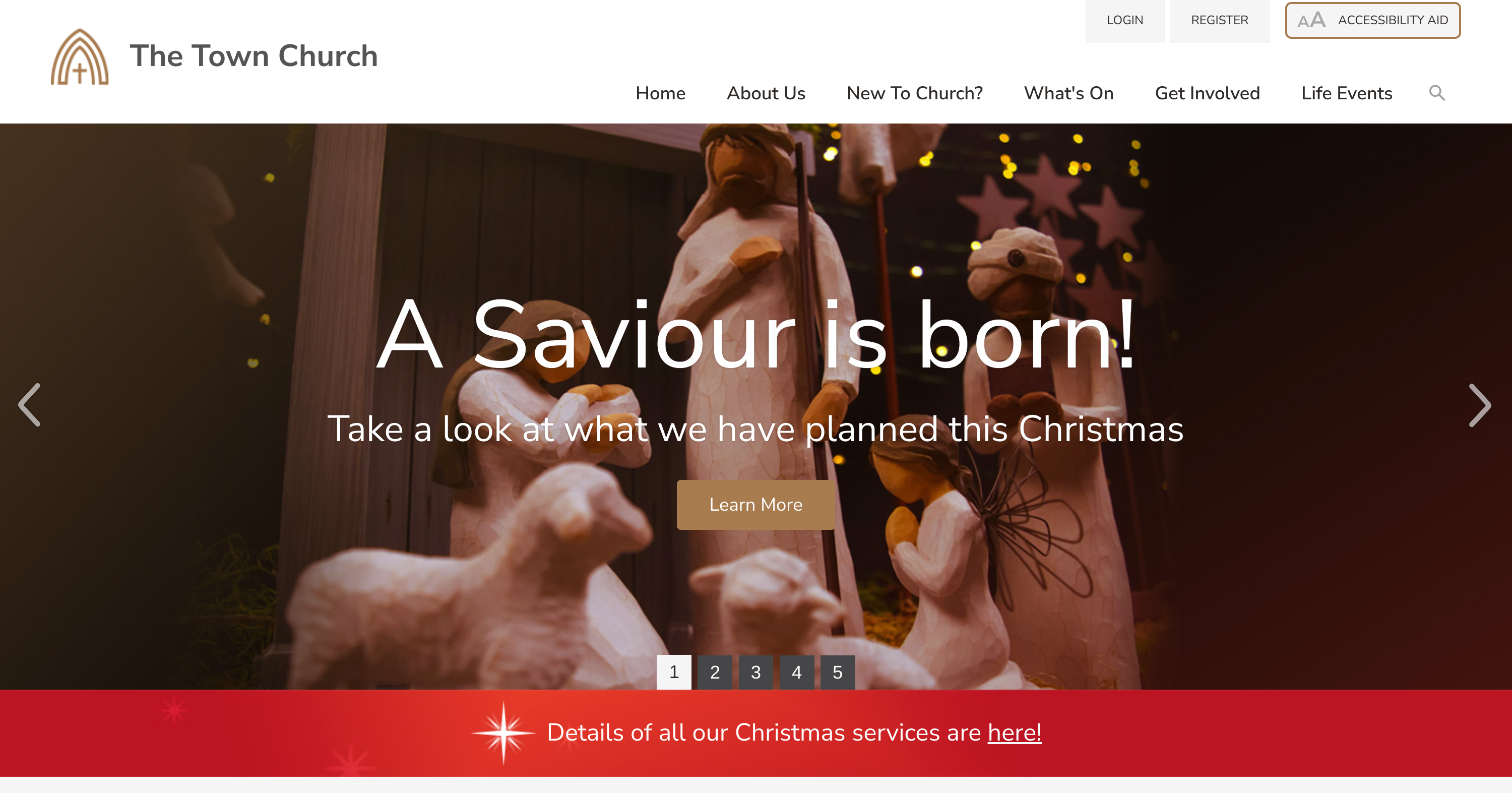1512x793 pixels.
Task: Expand the About Us menu
Action: click(x=766, y=93)
